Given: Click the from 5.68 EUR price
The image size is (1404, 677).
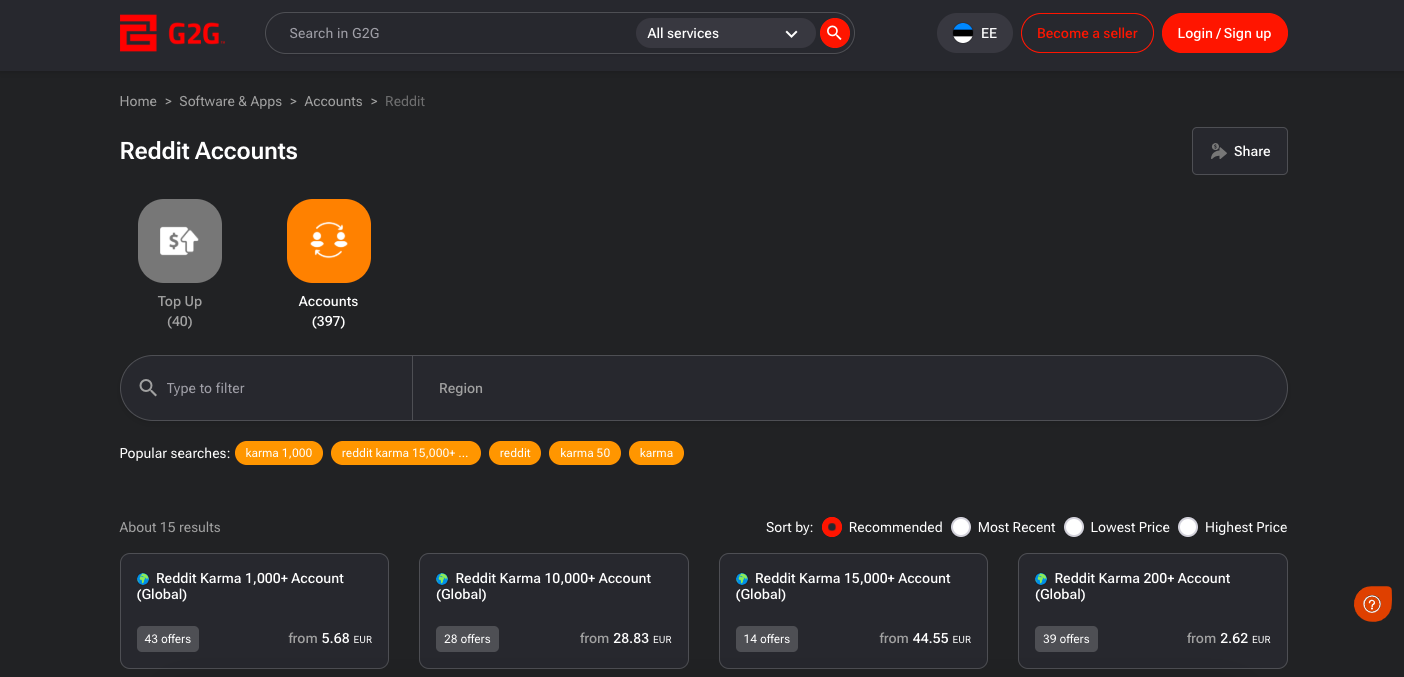Looking at the screenshot, I should click(x=330, y=638).
